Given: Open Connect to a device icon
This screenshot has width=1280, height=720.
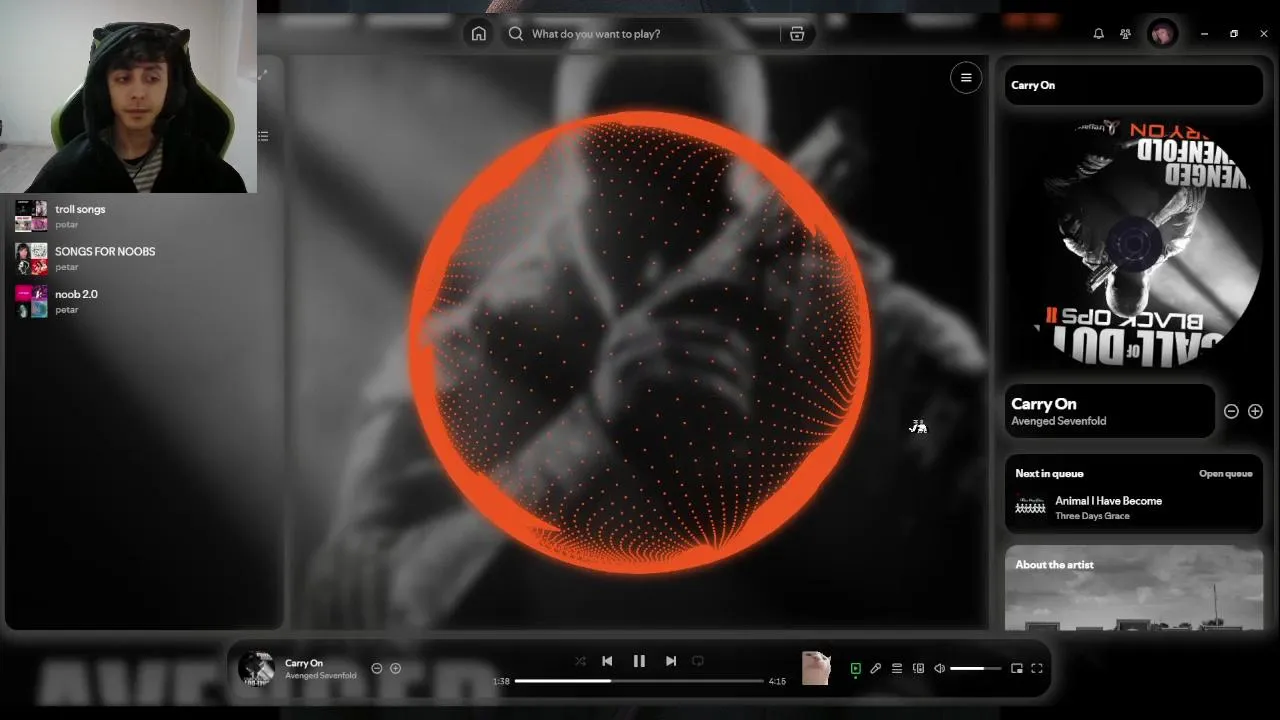Looking at the screenshot, I should (918, 669).
